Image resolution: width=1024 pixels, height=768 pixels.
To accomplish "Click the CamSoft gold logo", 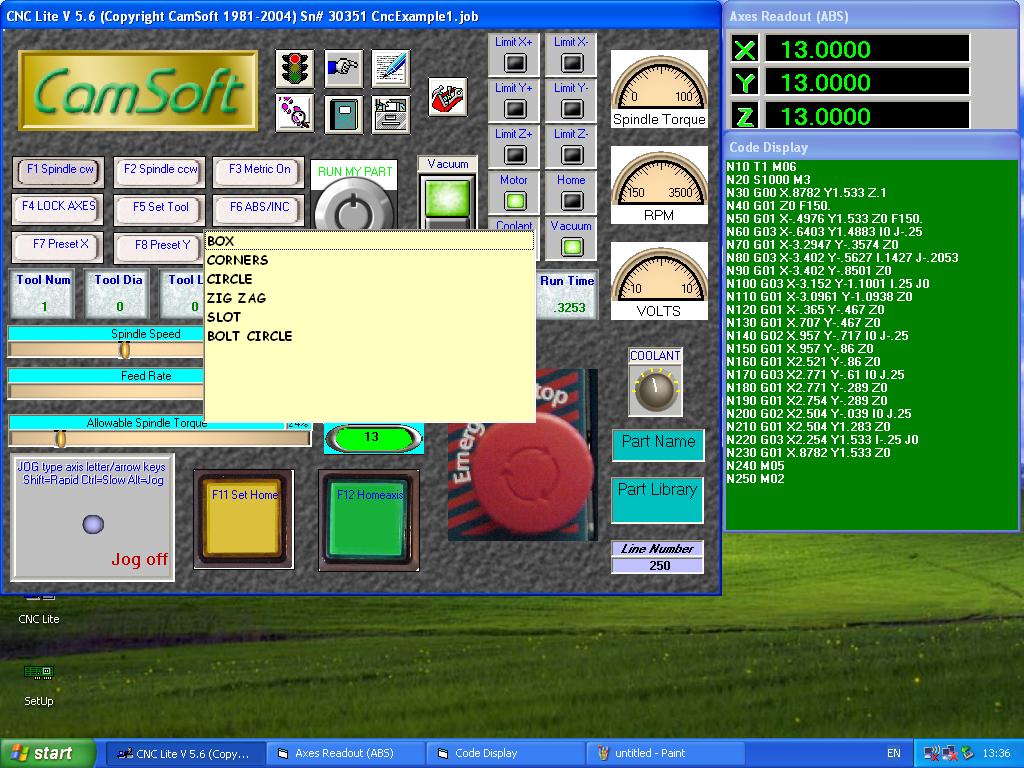I will tap(138, 91).
